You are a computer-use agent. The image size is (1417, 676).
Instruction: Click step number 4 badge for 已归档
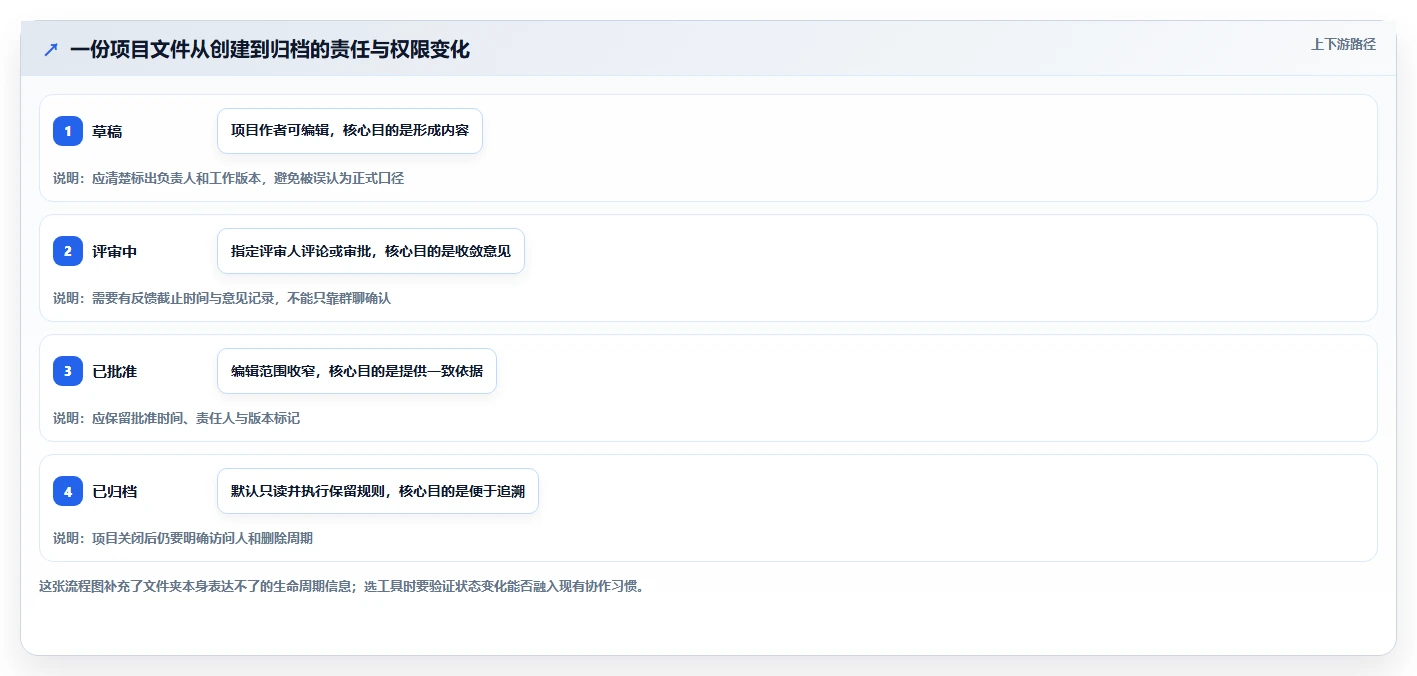click(68, 491)
